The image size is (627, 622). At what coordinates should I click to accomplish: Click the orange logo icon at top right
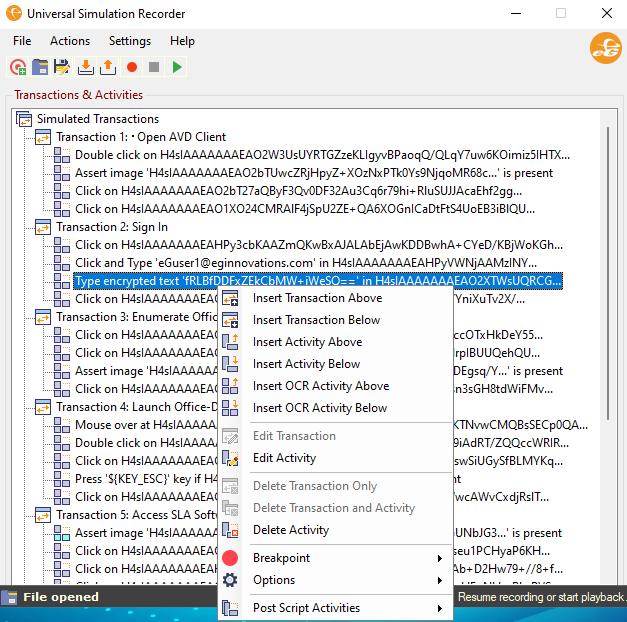pos(604,48)
